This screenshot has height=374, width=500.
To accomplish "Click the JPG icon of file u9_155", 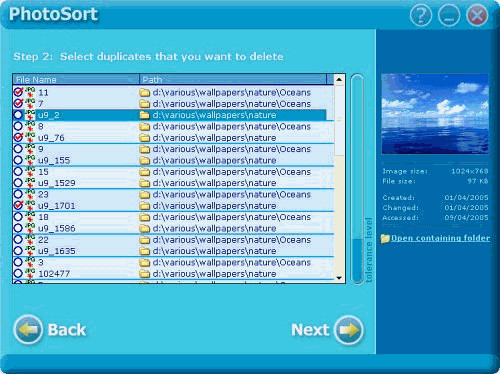I will (x=30, y=160).
